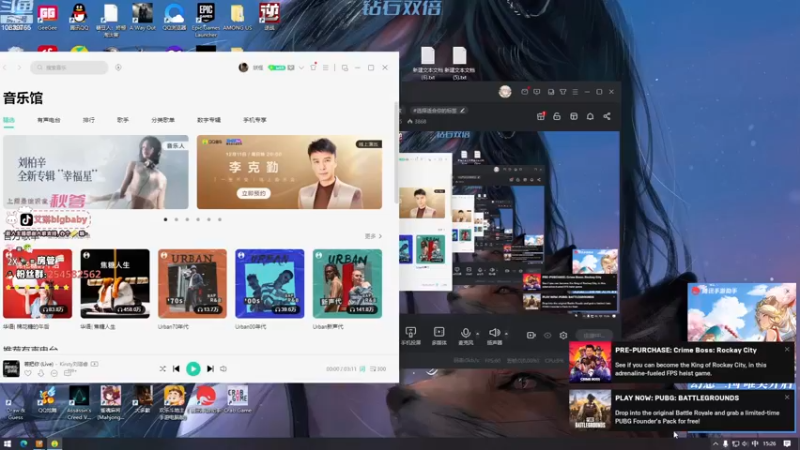Screen dimensions: 800x450
Task: Download the current song from player bar
Action: pyautogui.click(x=41, y=373)
